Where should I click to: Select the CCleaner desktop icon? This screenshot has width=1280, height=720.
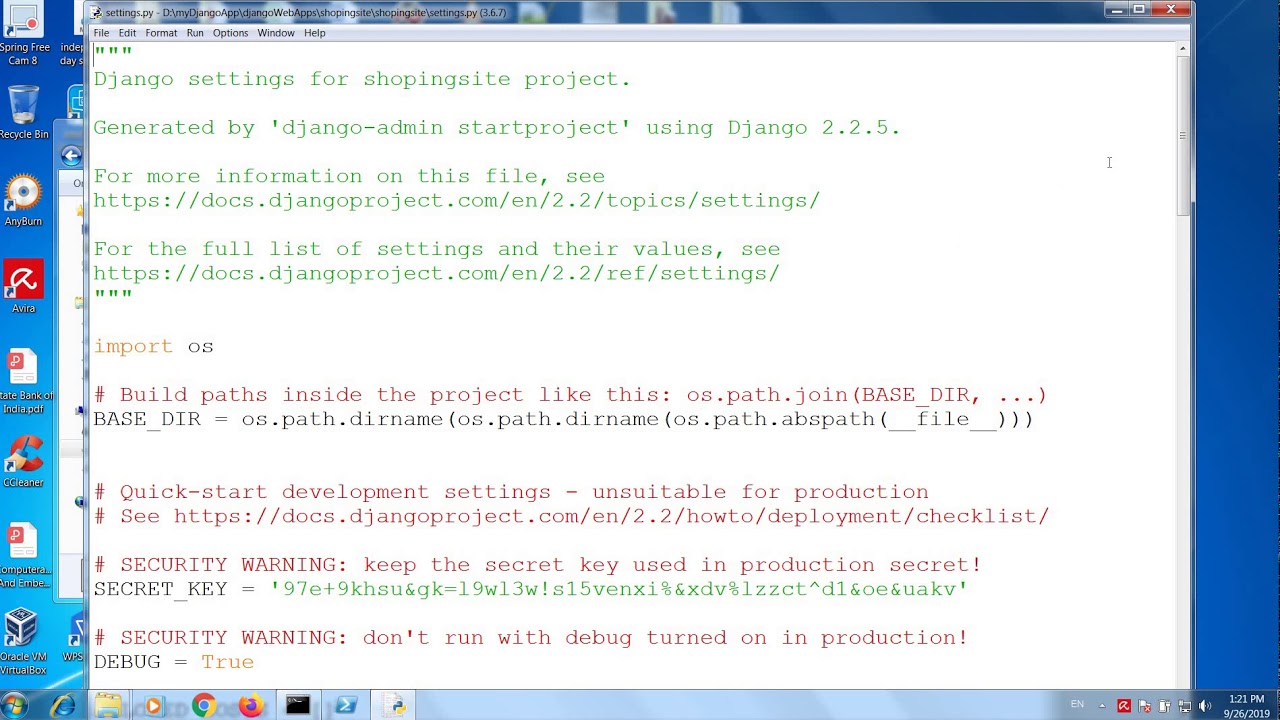pos(24,462)
